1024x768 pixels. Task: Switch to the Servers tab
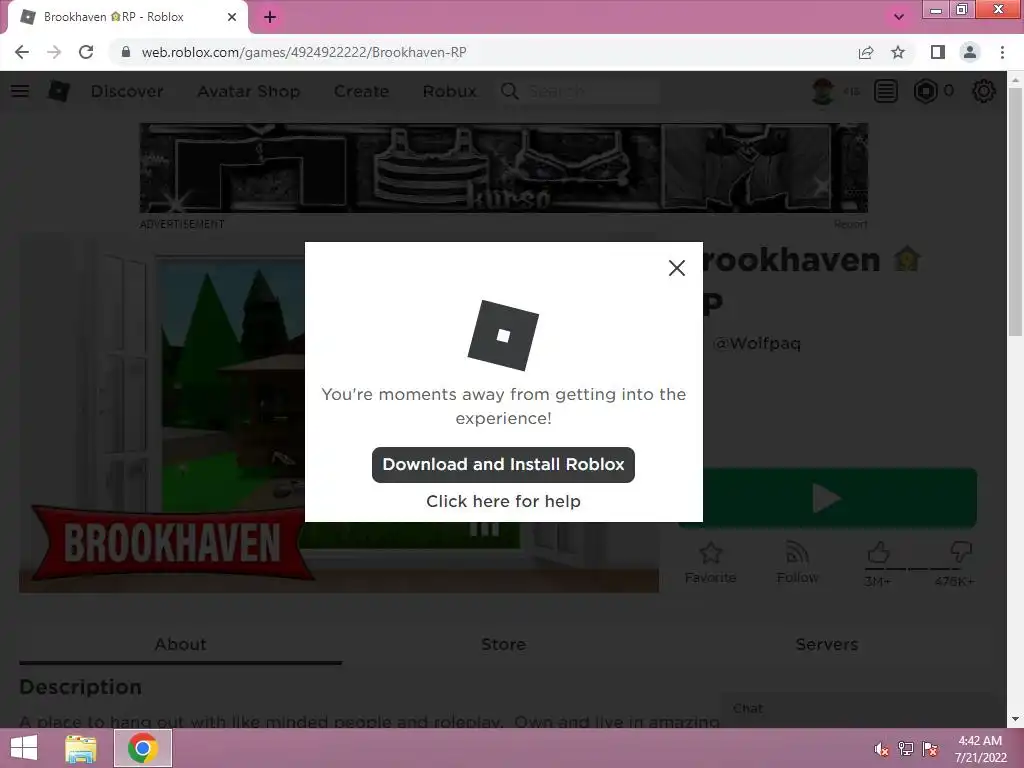click(827, 644)
